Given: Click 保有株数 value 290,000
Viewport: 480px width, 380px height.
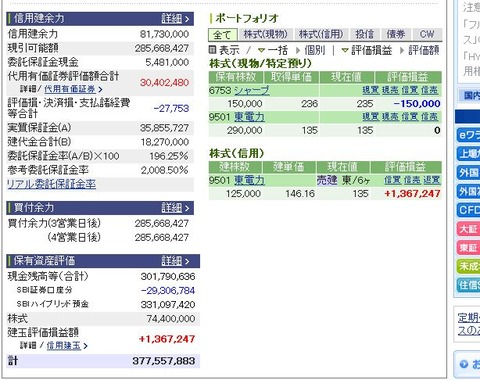Looking at the screenshot, I should coord(245,130).
